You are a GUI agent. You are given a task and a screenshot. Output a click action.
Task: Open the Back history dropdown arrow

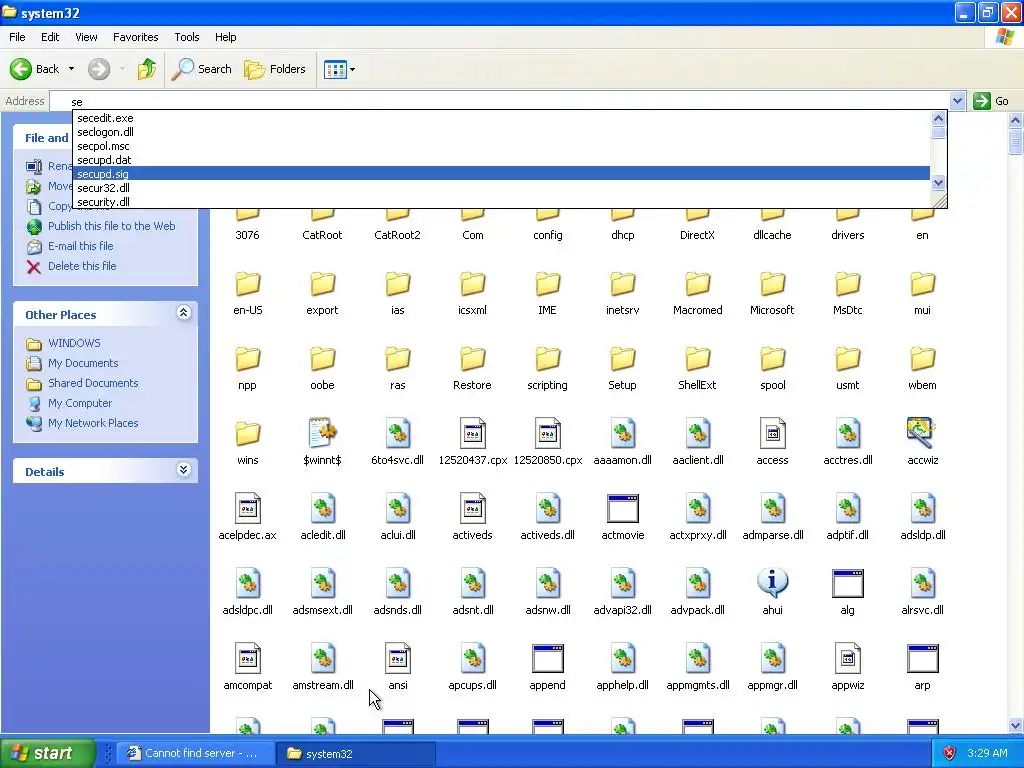click(71, 69)
